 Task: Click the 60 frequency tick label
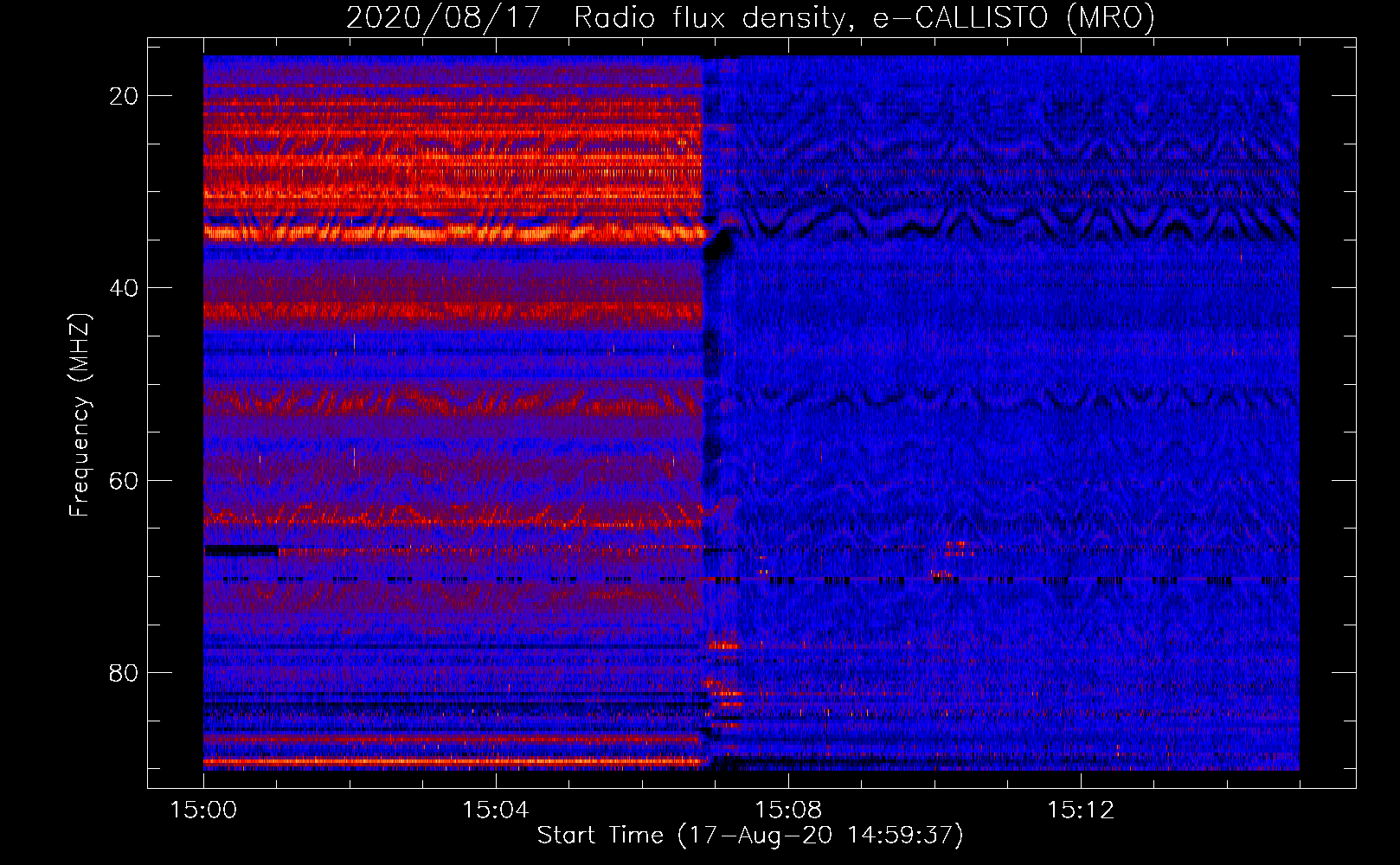tap(125, 481)
